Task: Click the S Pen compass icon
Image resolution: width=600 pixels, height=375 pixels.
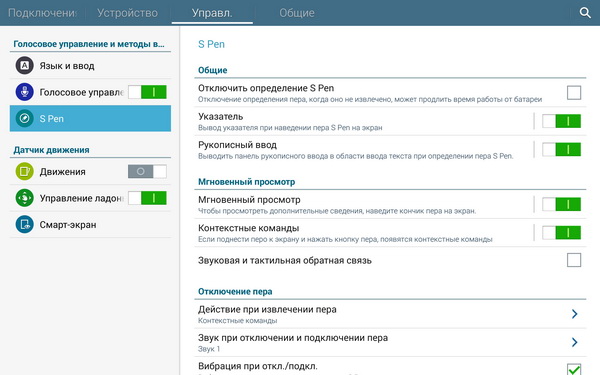Action: [24, 119]
